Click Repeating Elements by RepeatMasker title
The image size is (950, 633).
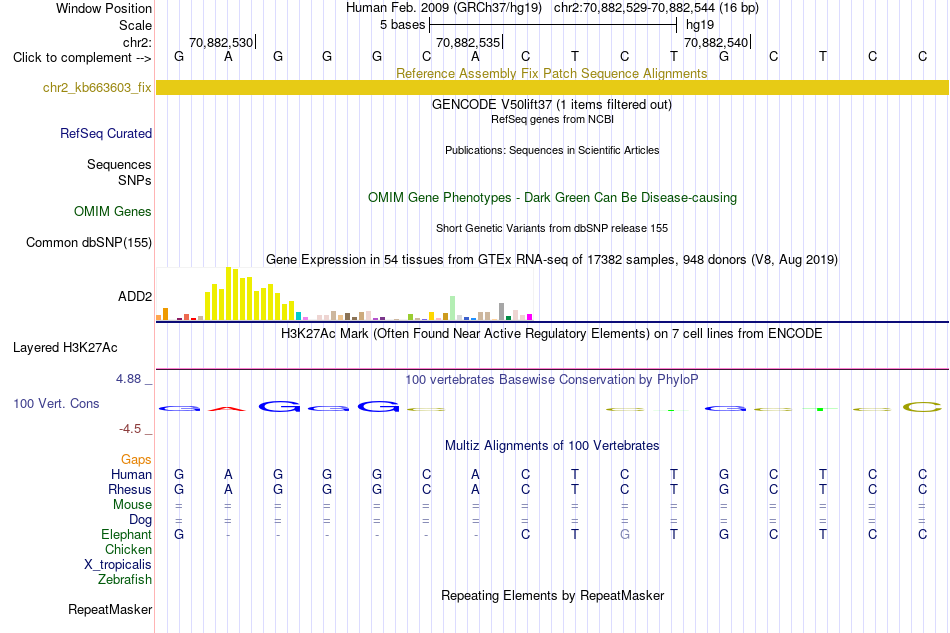(552, 595)
